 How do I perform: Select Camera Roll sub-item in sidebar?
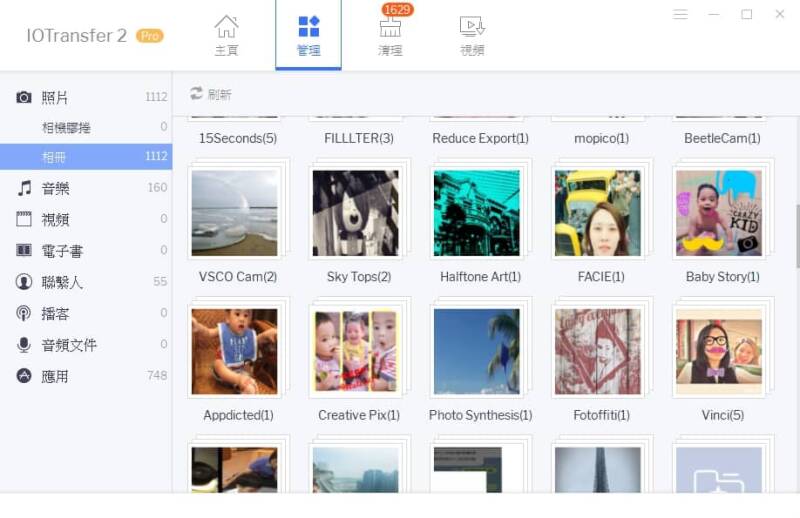coord(86,127)
